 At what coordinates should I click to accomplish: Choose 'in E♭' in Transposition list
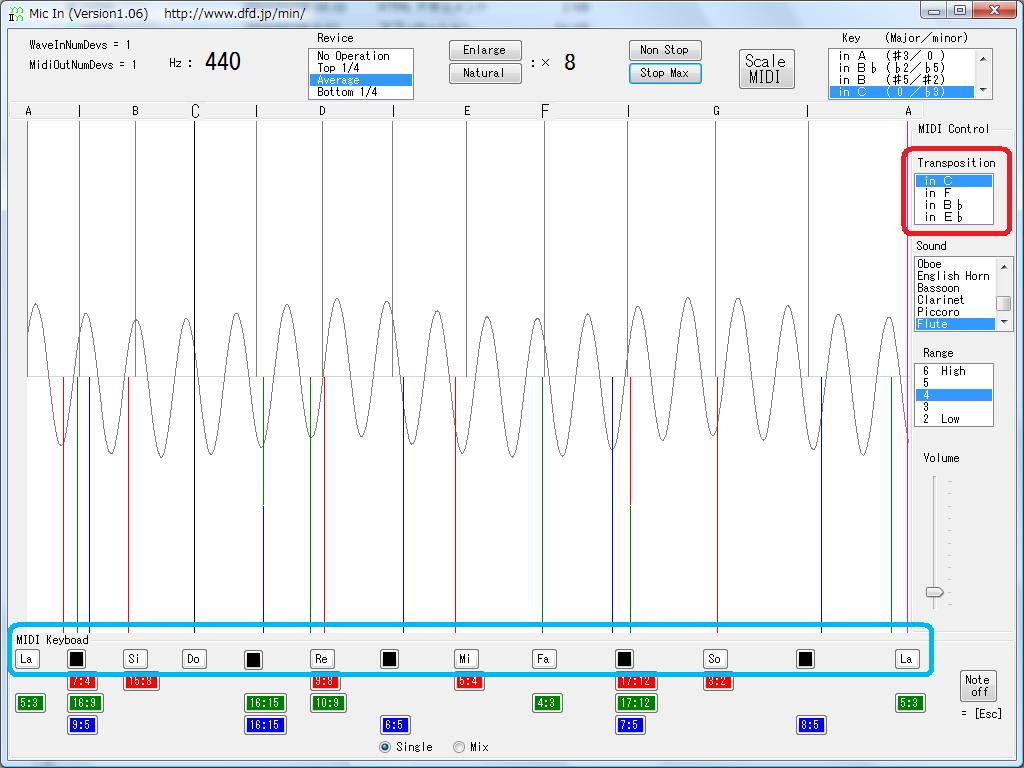(x=953, y=217)
